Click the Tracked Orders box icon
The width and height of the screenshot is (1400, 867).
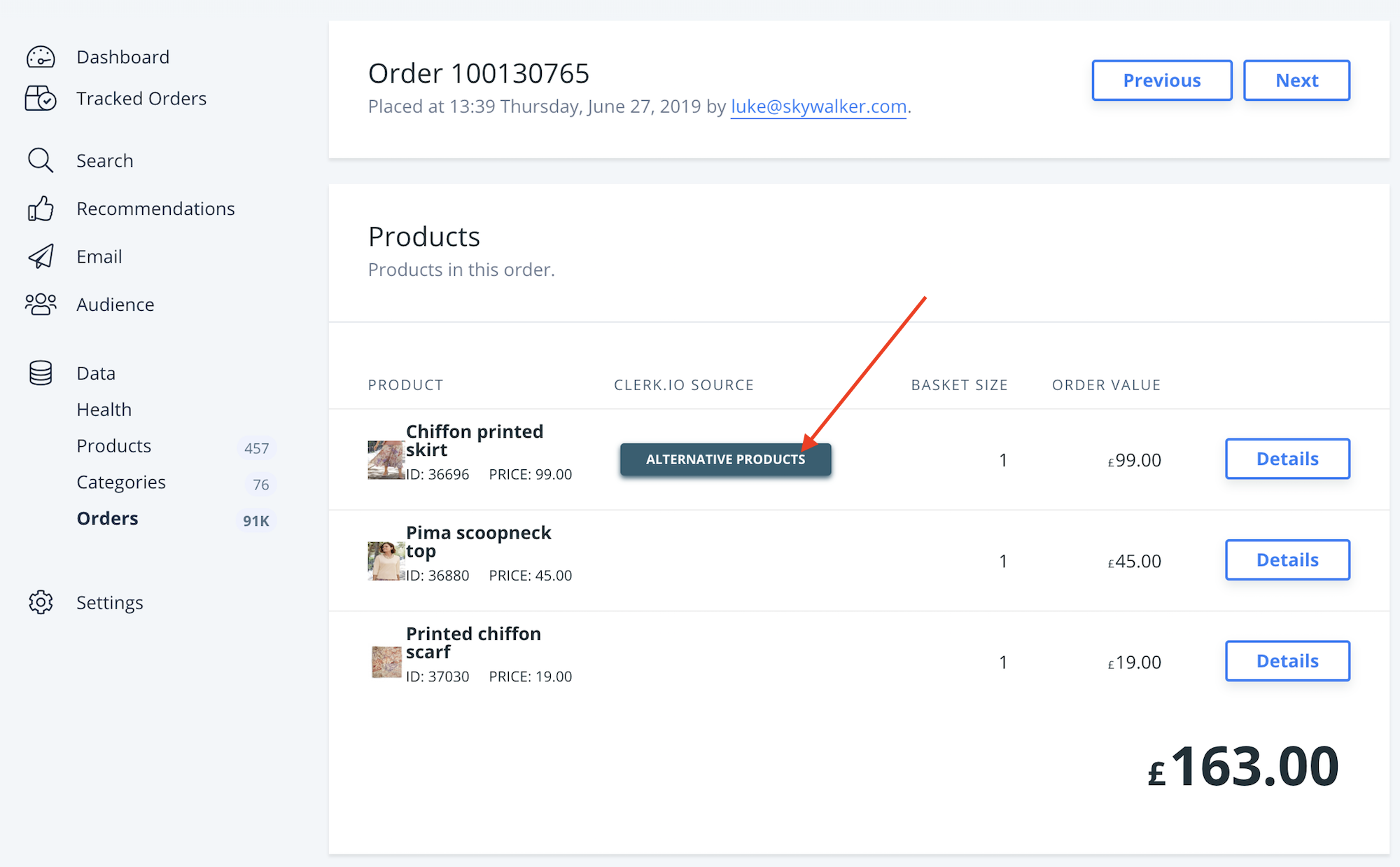pyautogui.click(x=41, y=99)
